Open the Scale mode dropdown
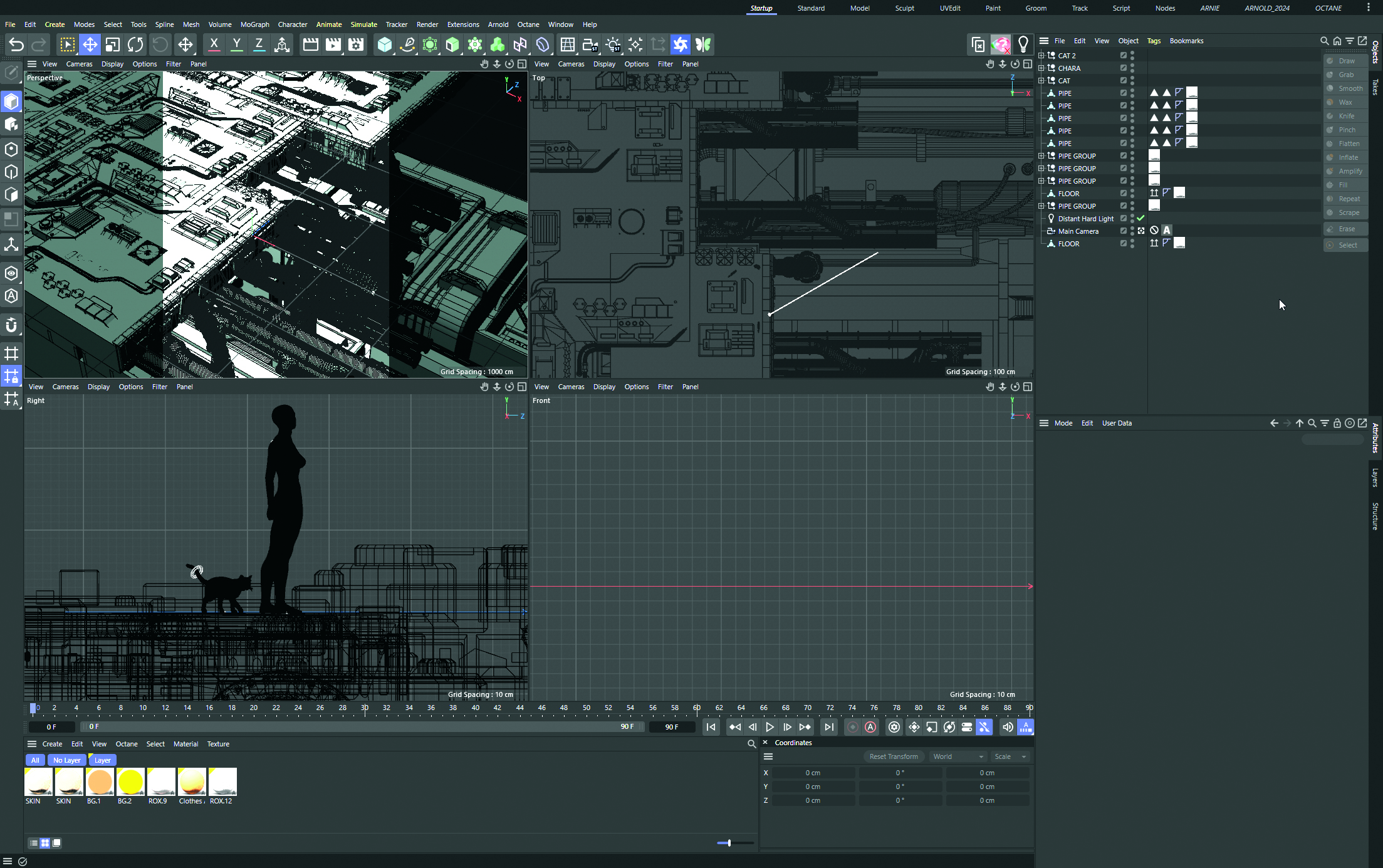 point(1010,756)
